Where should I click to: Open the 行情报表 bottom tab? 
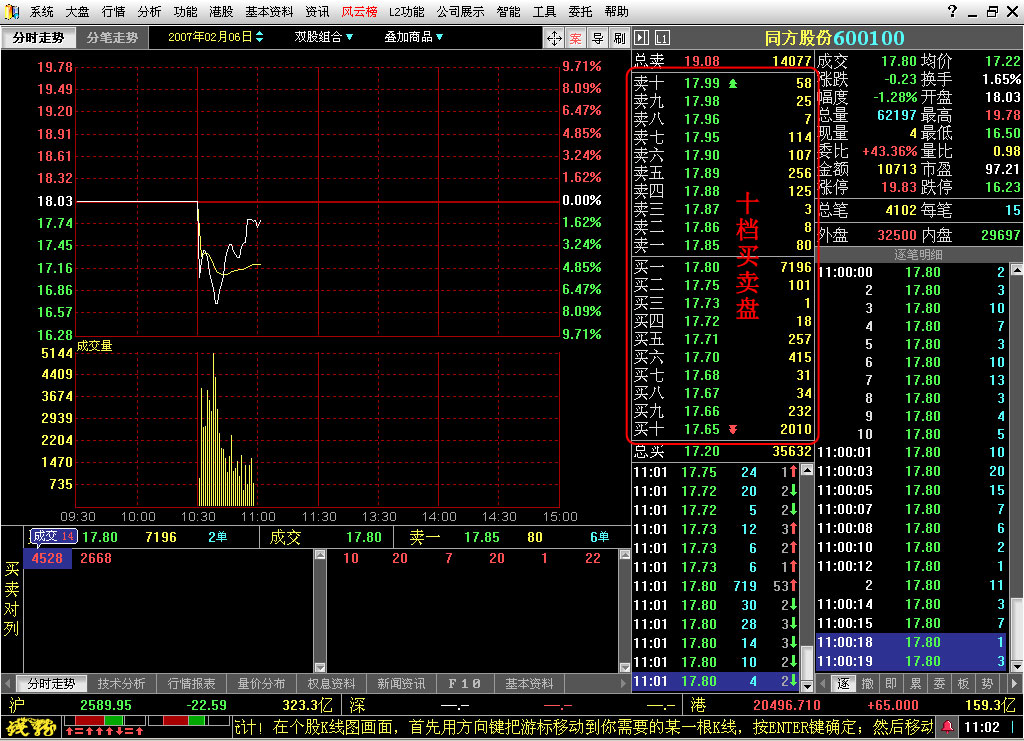(191, 684)
